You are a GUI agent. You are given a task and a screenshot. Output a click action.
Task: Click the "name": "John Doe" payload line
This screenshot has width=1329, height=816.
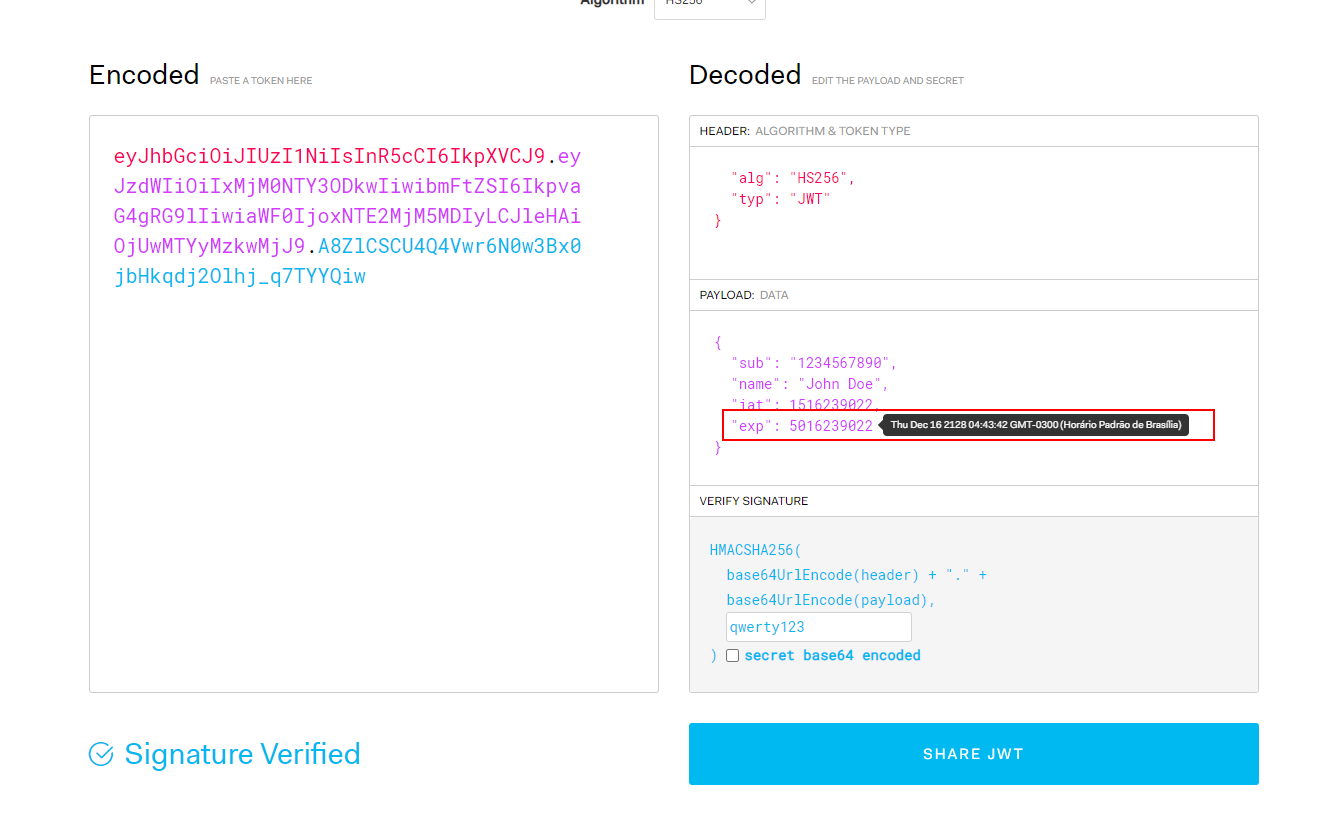[809, 384]
